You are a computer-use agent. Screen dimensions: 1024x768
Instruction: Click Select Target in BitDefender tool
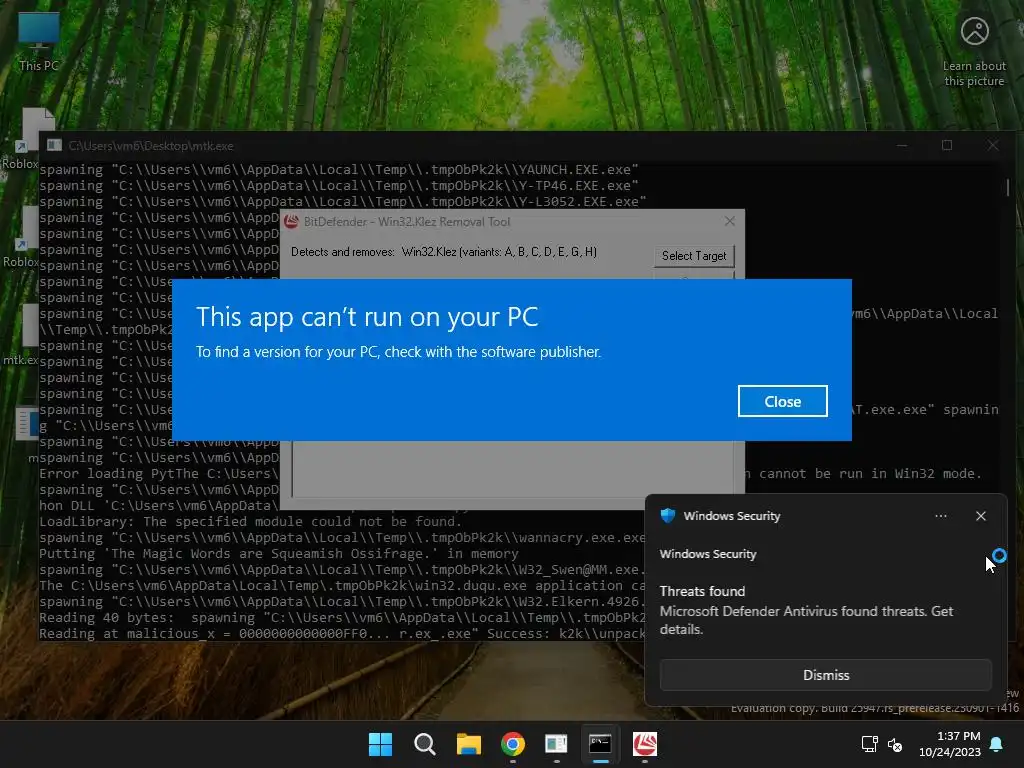[x=694, y=255]
